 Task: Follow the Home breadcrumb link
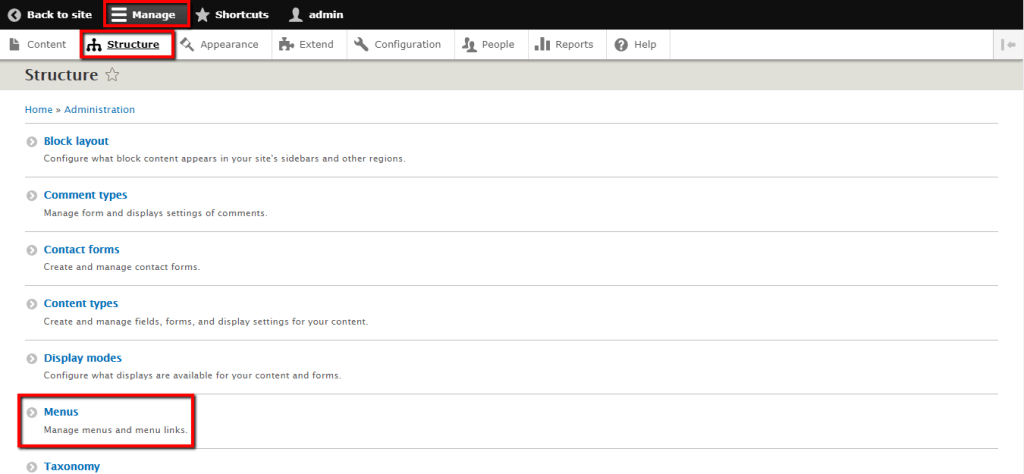point(39,110)
